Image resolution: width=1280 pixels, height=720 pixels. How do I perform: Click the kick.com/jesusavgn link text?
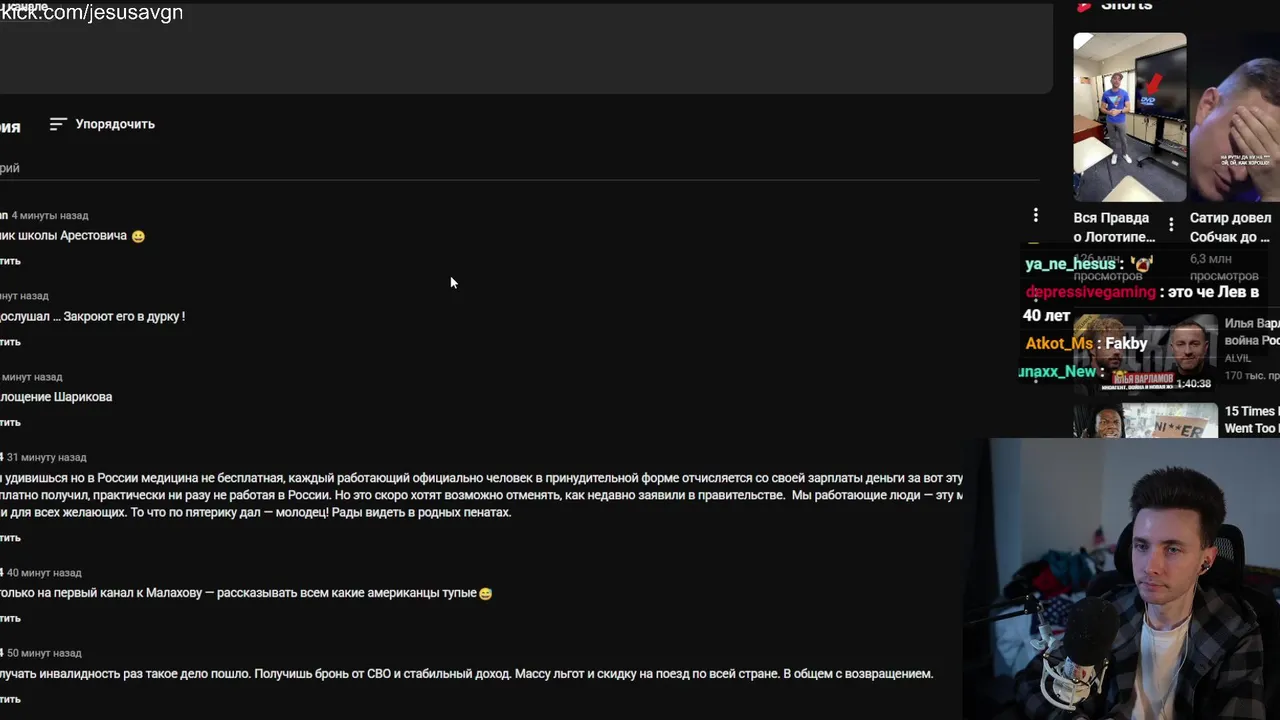click(91, 13)
